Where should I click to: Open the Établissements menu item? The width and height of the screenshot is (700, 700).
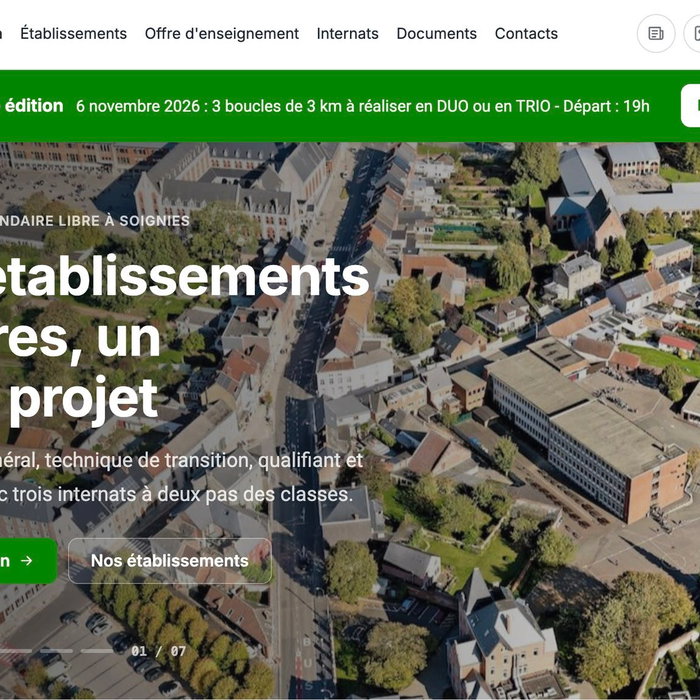tap(74, 33)
